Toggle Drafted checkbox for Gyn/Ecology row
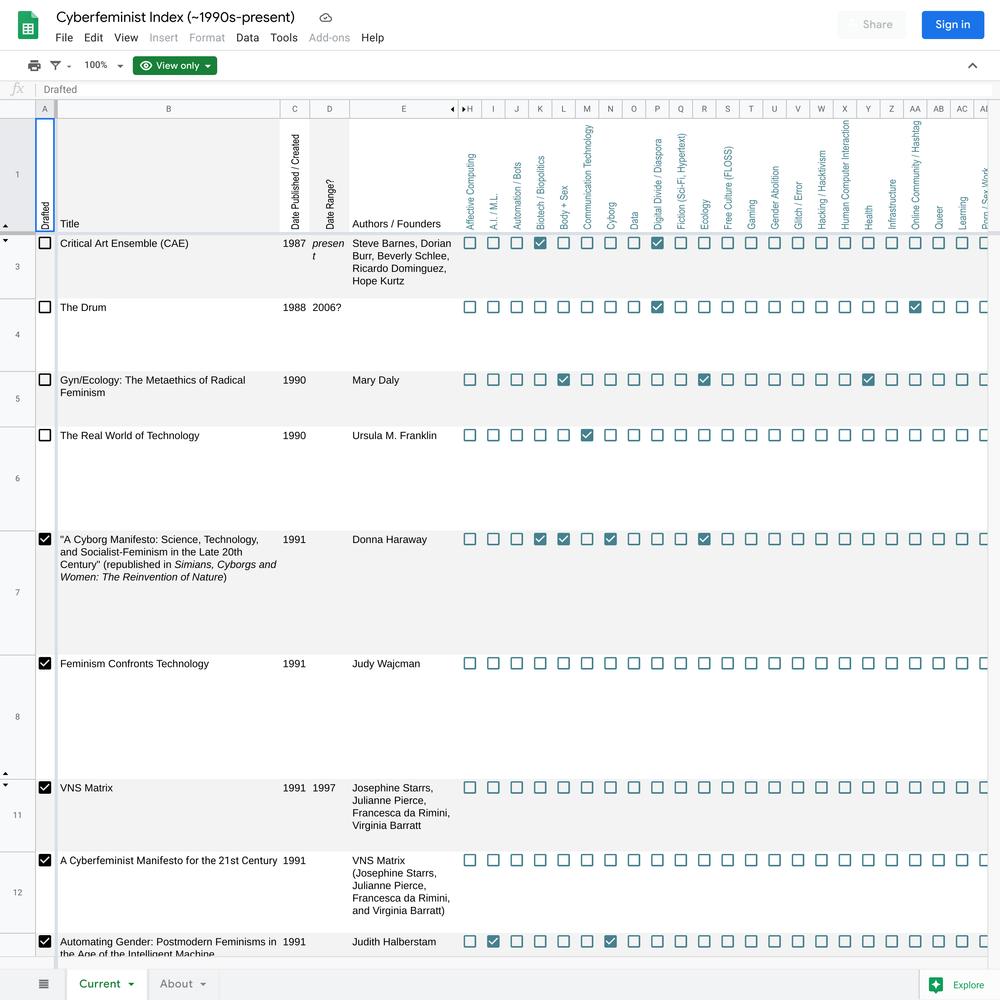The width and height of the screenshot is (1000, 1000). 45,379
